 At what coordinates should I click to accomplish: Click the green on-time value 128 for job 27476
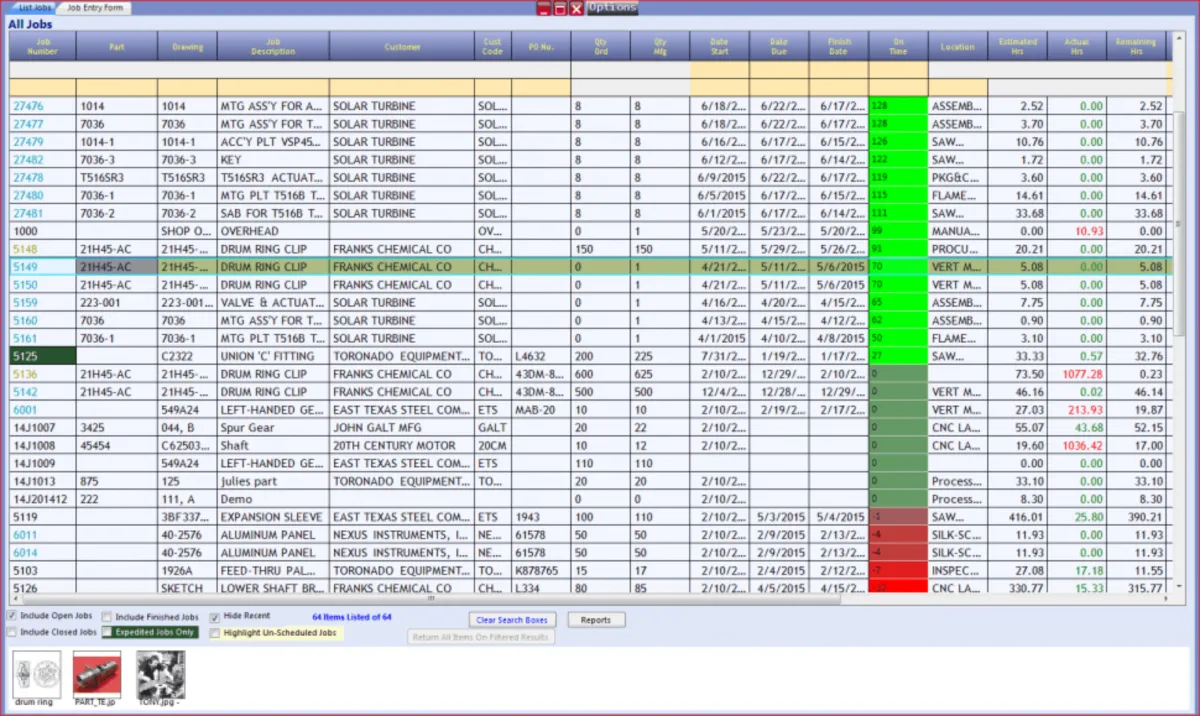click(x=898, y=106)
